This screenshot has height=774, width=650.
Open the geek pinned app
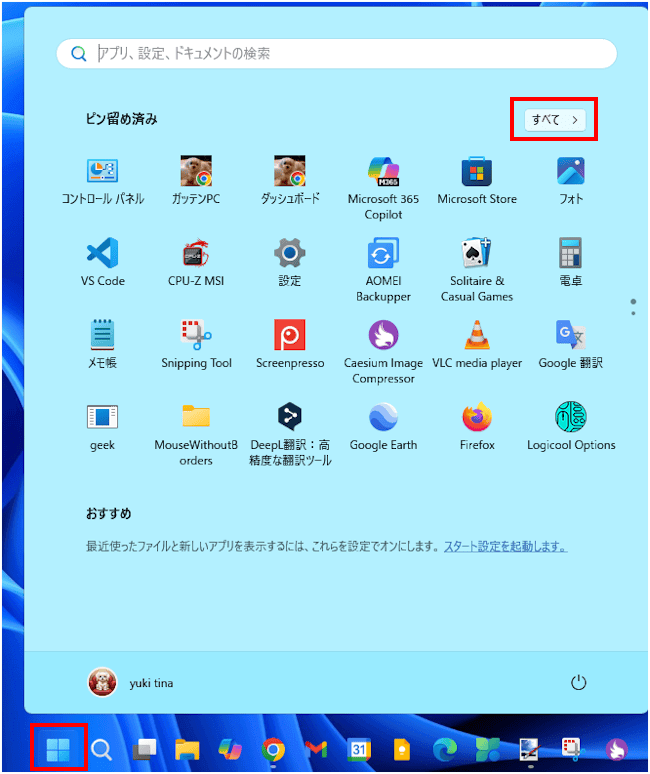point(102,426)
